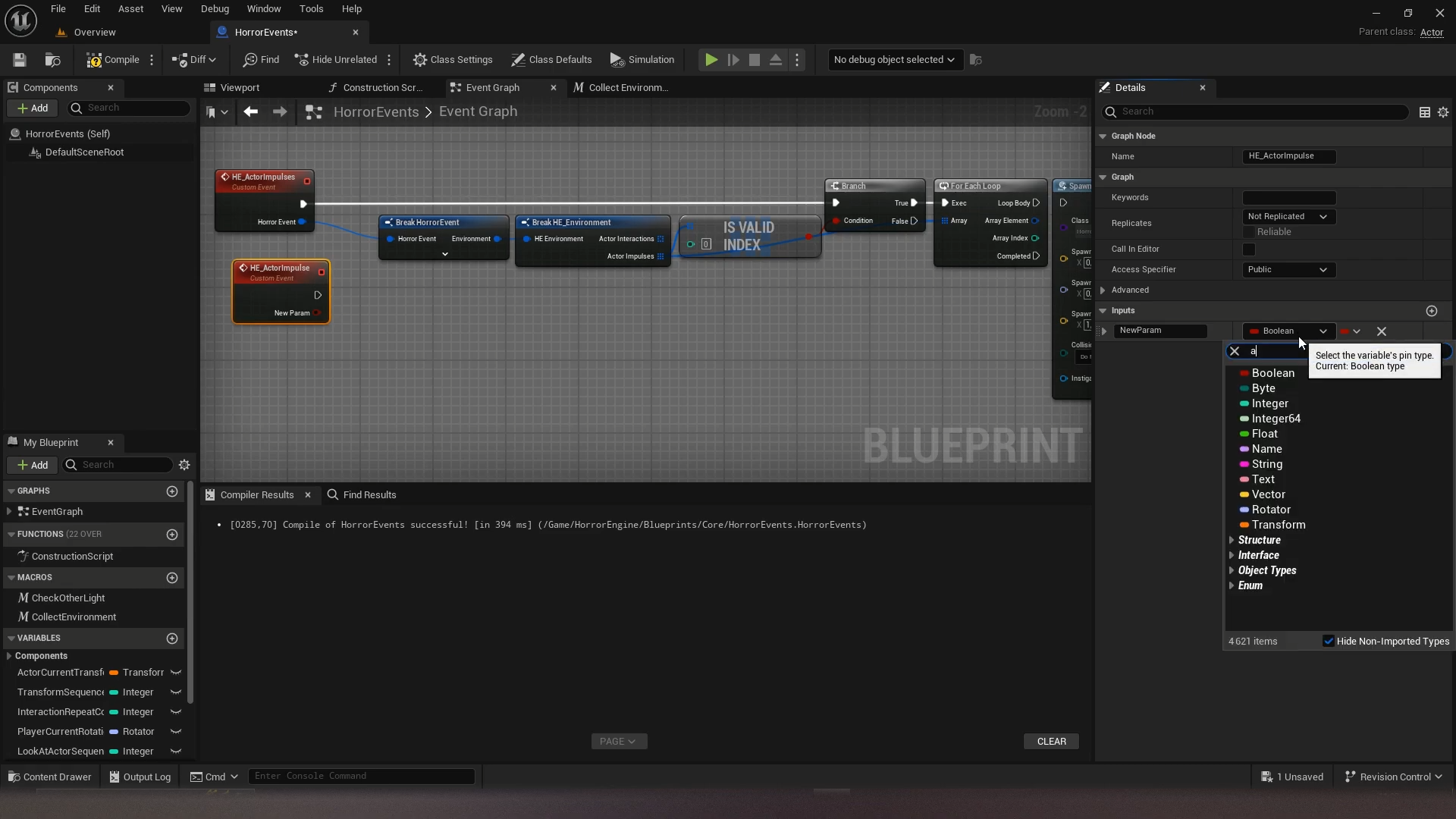Open the play options three-dot menu
Image resolution: width=1456 pixels, height=819 pixels.
click(x=797, y=60)
